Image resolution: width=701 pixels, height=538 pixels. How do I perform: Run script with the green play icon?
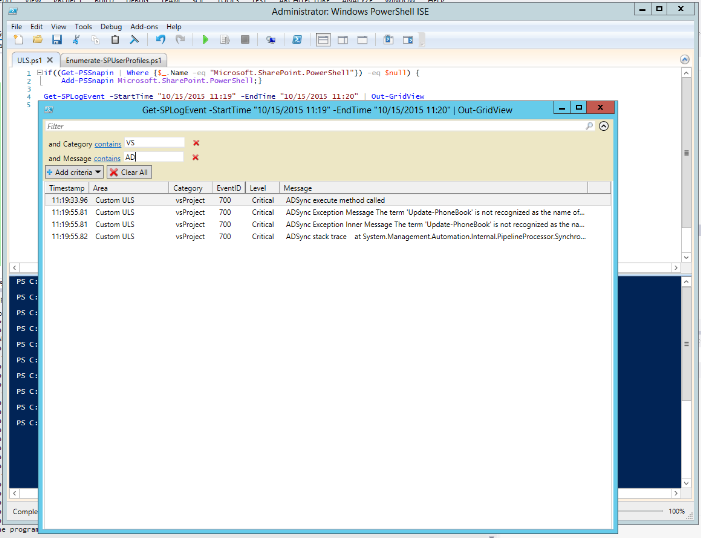click(205, 40)
